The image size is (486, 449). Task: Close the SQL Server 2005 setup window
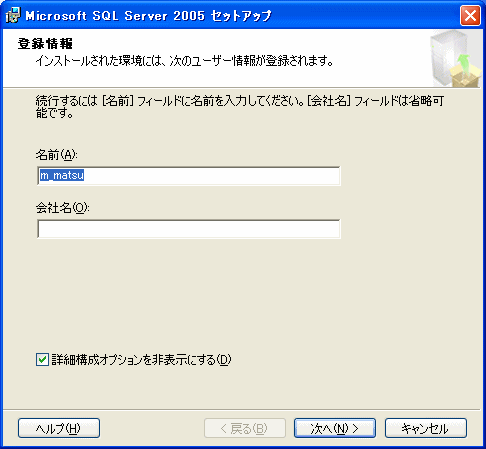point(470,15)
